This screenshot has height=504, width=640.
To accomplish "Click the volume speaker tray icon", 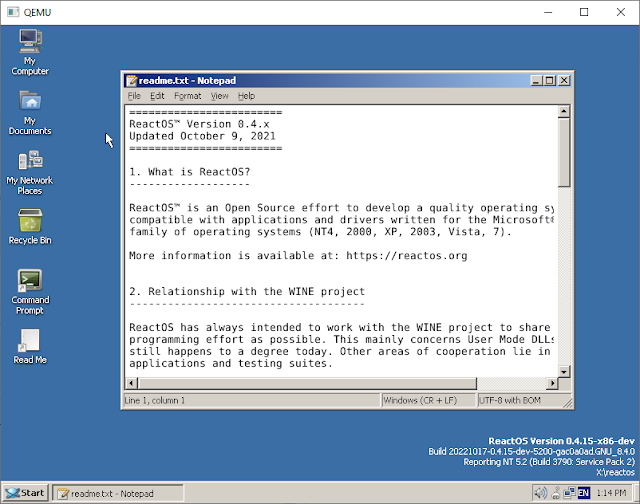I will tap(540, 493).
